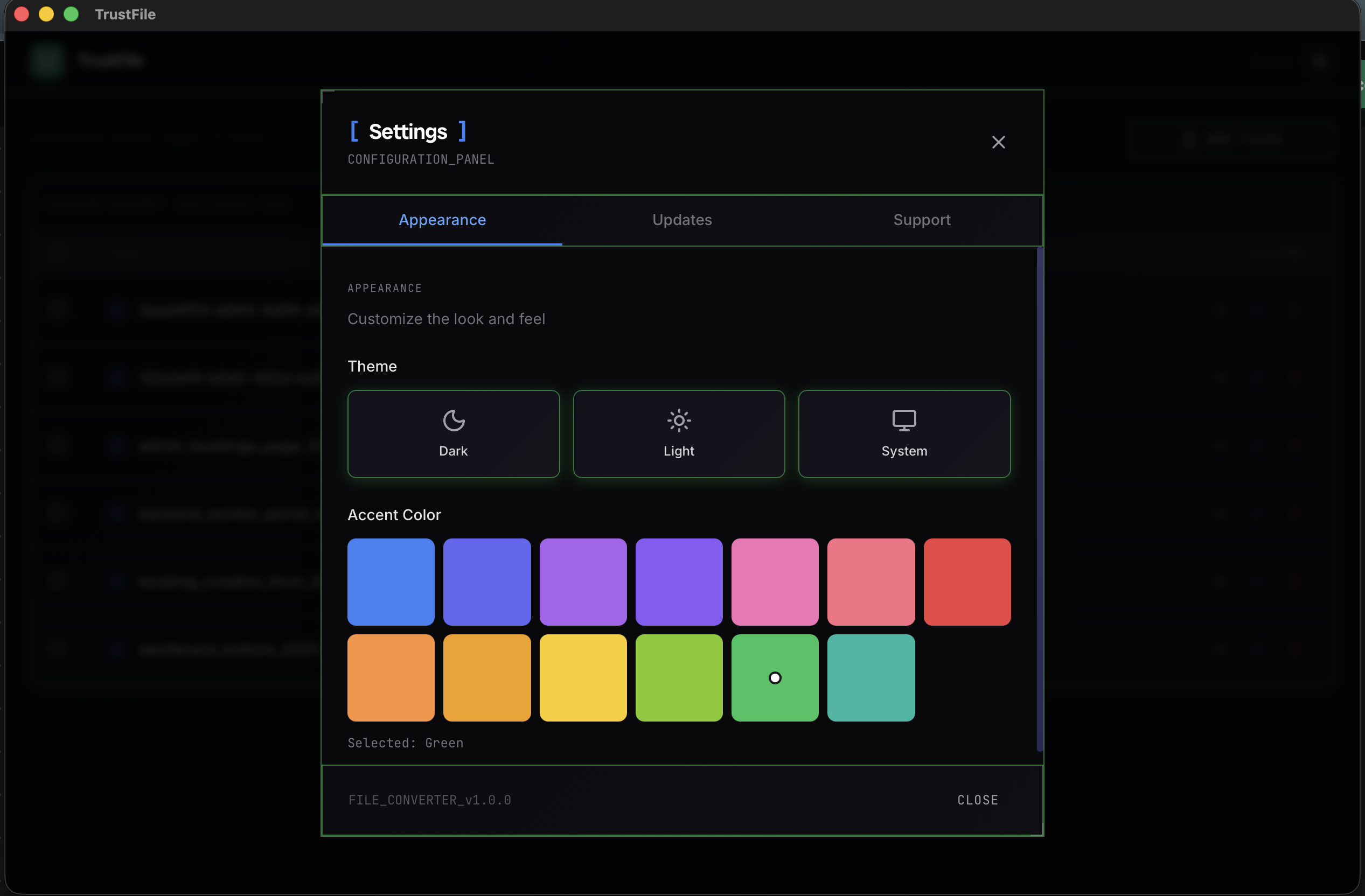1365x896 pixels.
Task: Select the coral salmon accent swatch
Action: click(870, 582)
